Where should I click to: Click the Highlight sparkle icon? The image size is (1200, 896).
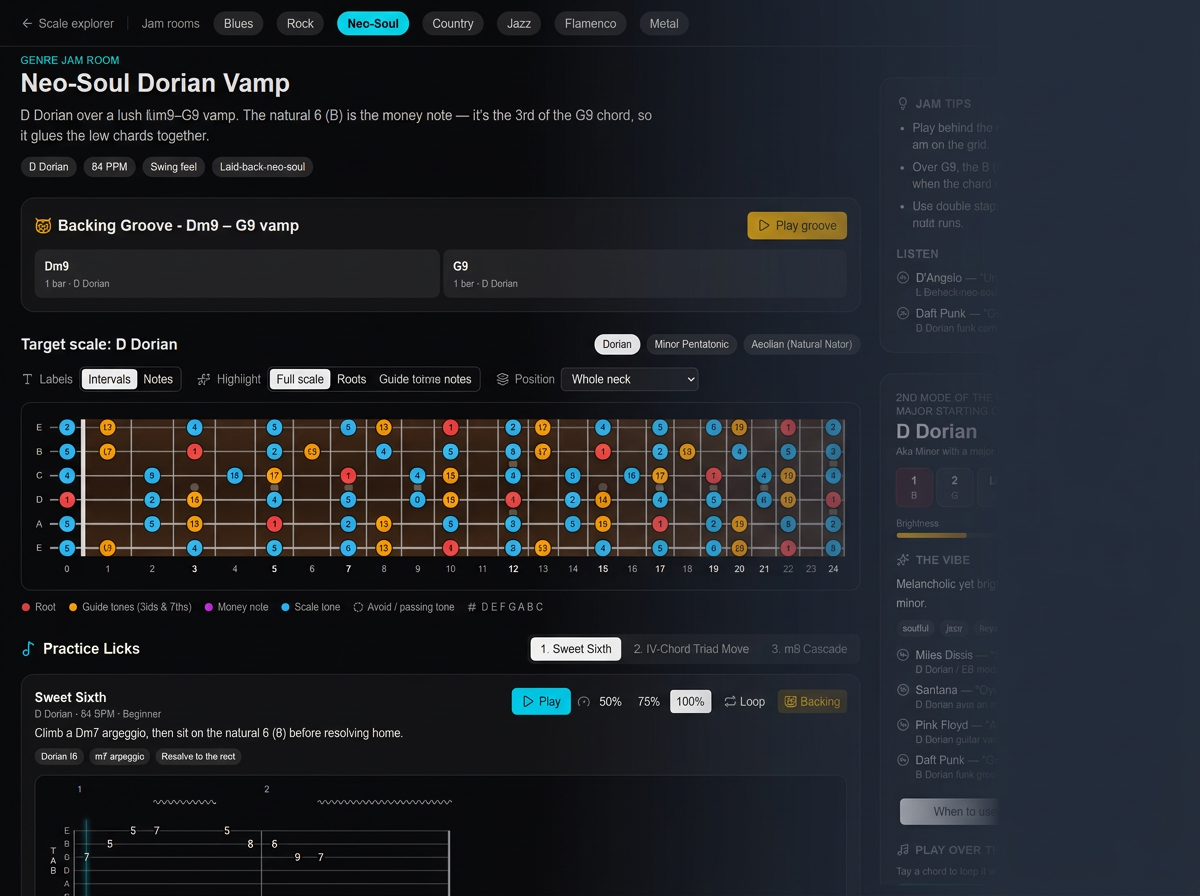(204, 379)
